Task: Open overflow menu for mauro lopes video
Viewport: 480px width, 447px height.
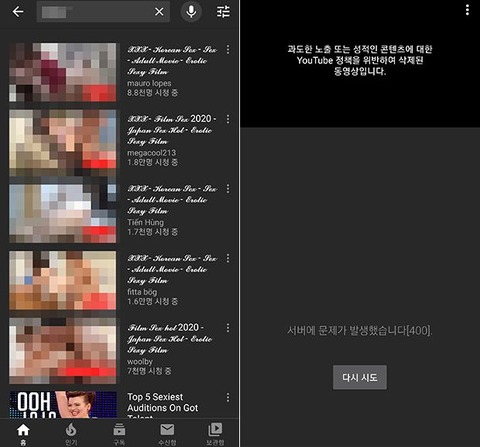Action: click(228, 50)
